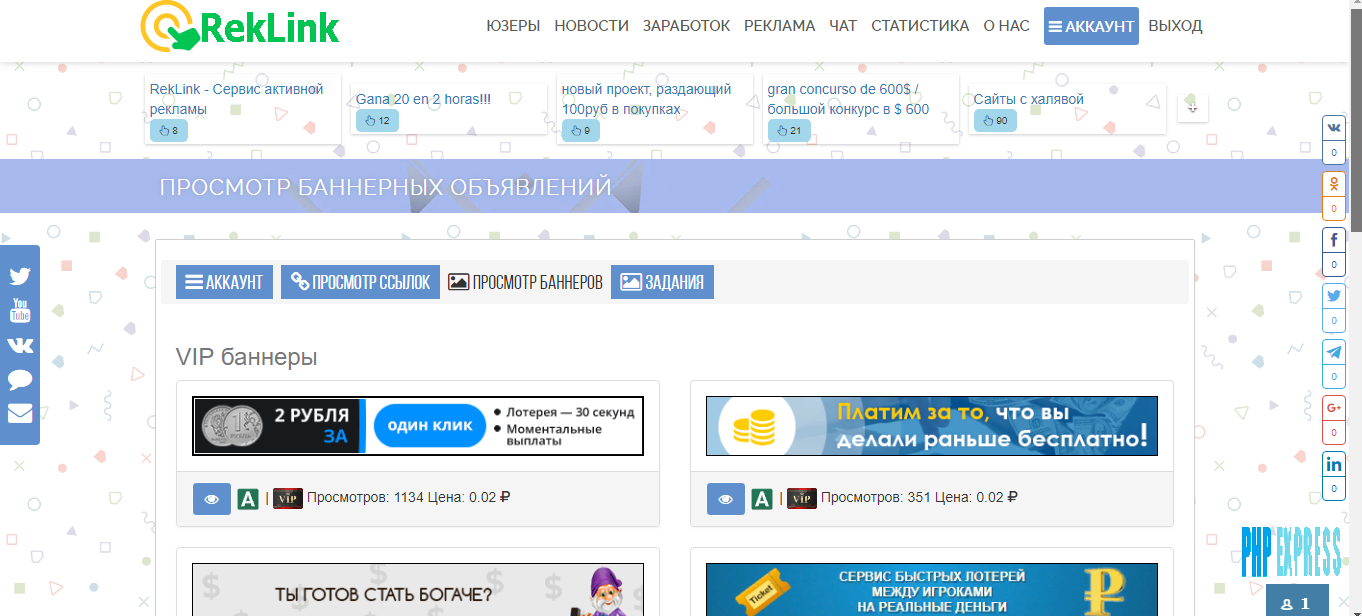Click the АККАУНТ button in the top navigation
Image resolution: width=1362 pixels, height=616 pixels.
point(1091,26)
